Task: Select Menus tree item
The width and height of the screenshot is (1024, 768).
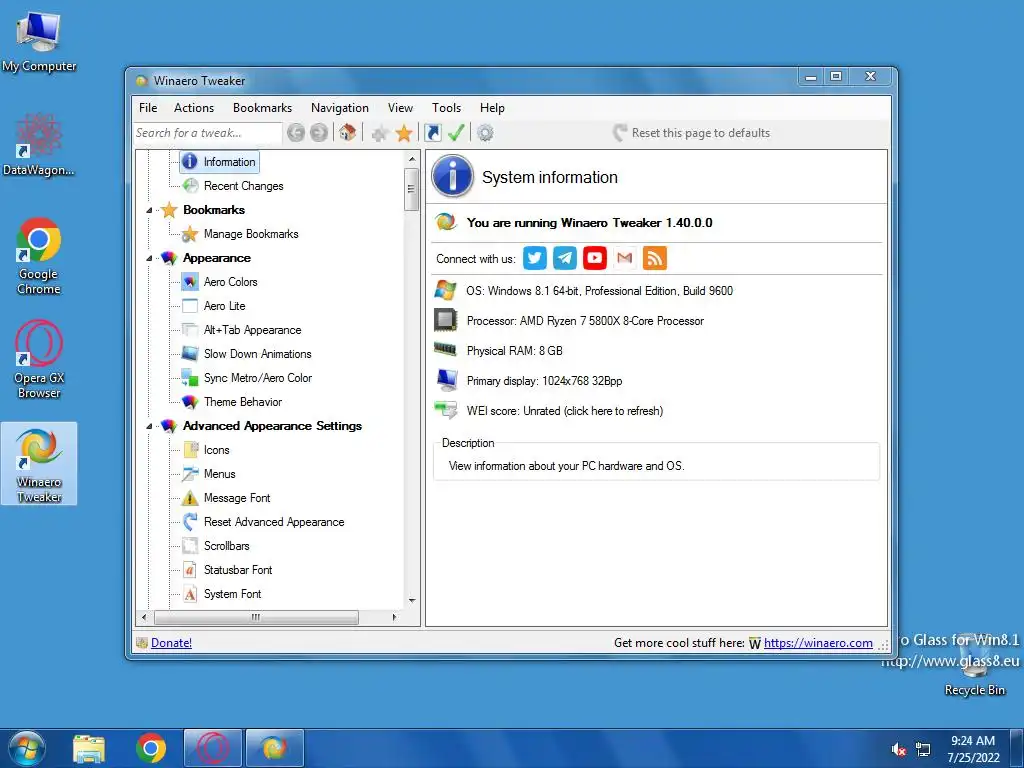Action: coord(219,474)
